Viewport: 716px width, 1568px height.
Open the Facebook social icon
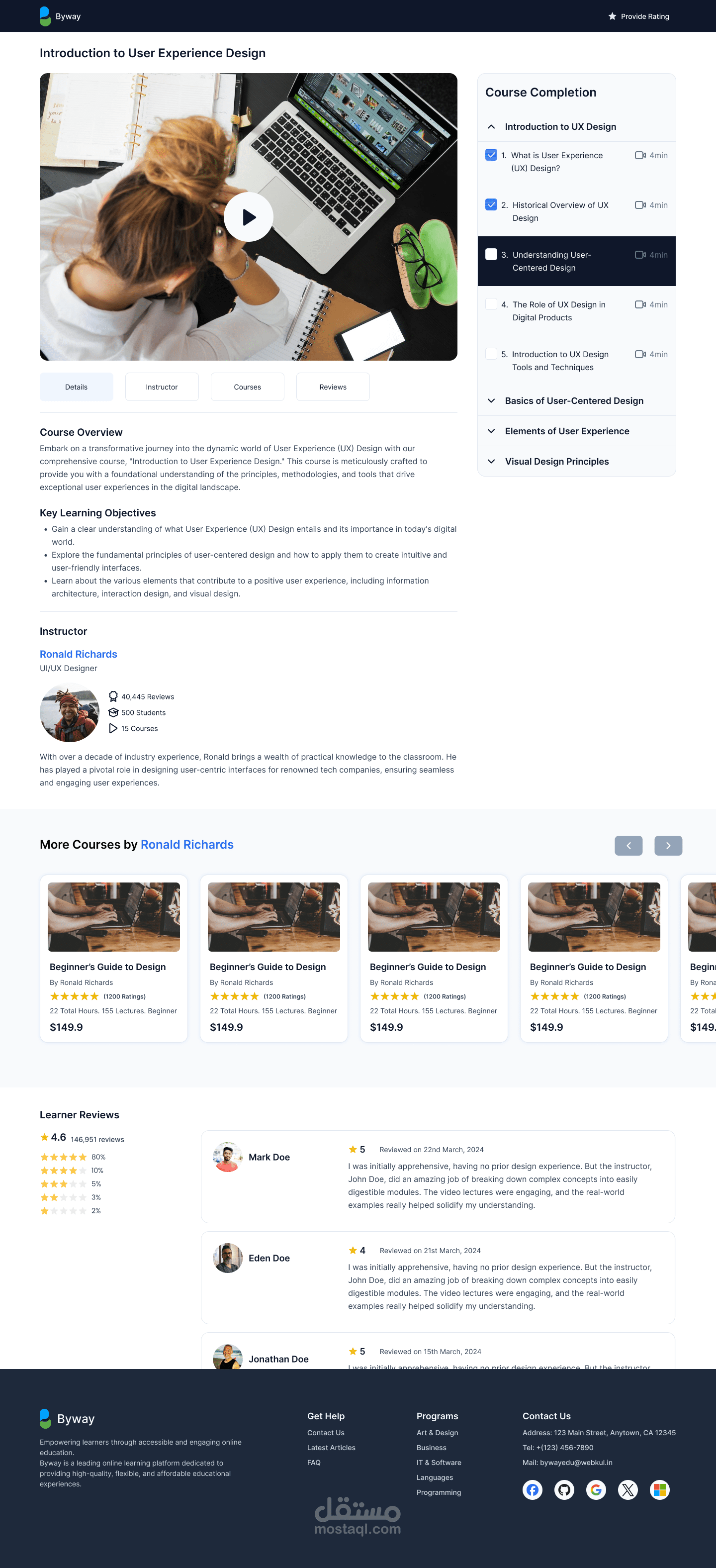(x=533, y=1489)
